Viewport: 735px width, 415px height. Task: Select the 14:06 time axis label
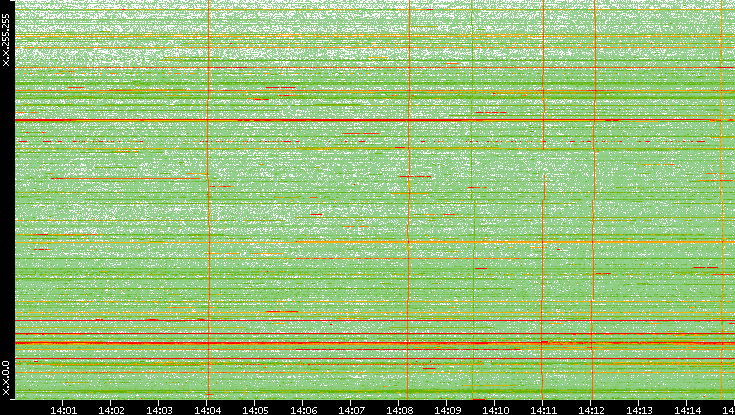303,410
